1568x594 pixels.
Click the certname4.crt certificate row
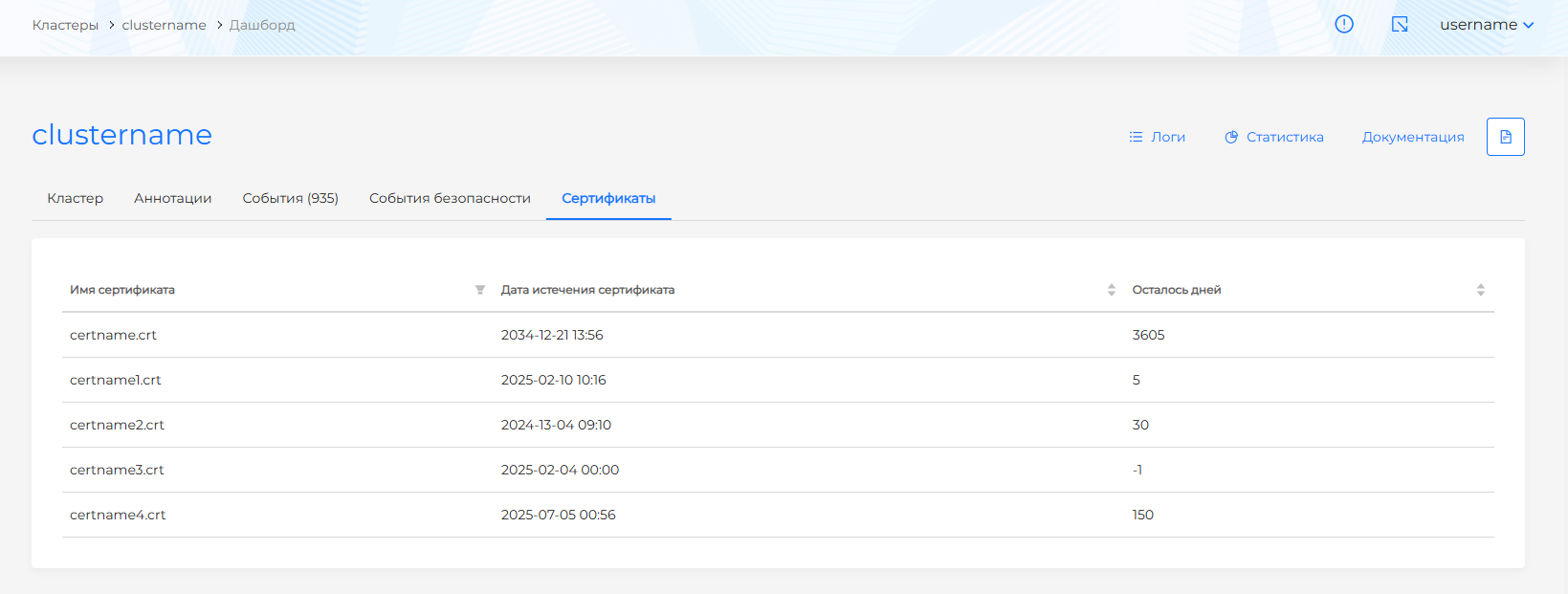click(118, 515)
